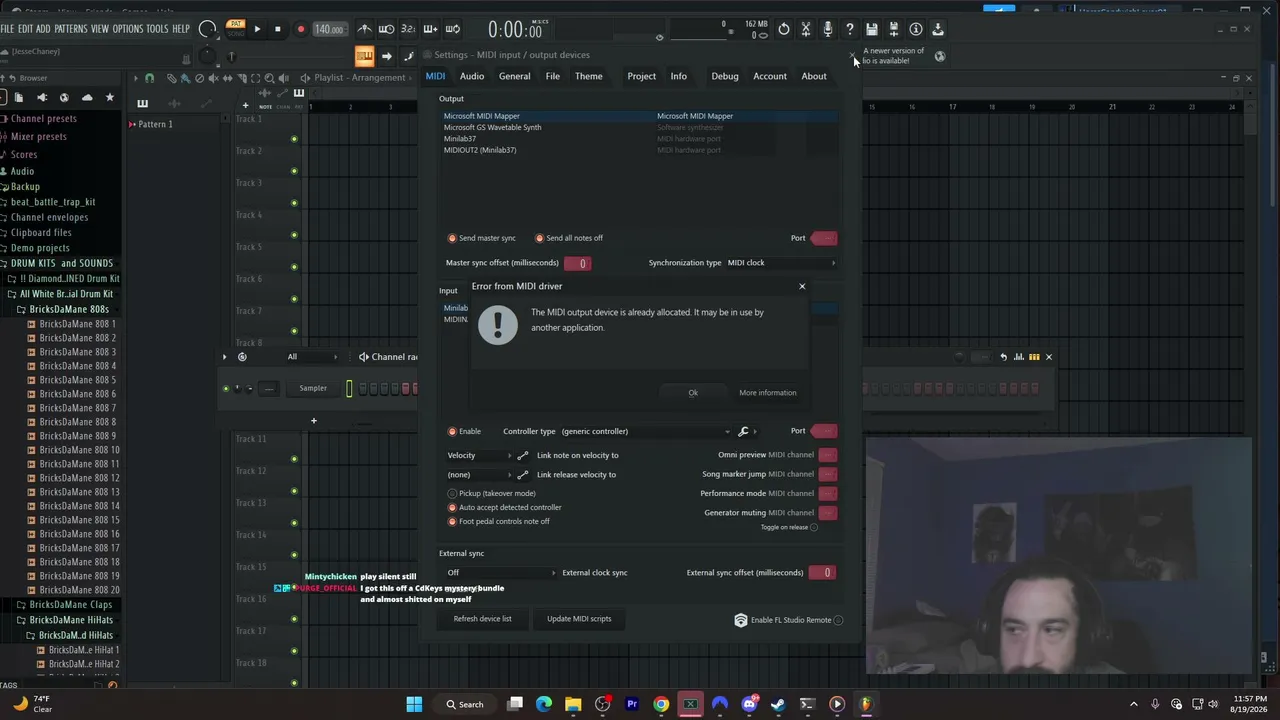Image resolution: width=1280 pixels, height=720 pixels.
Task: Open the Debug settings tab
Action: tap(725, 76)
